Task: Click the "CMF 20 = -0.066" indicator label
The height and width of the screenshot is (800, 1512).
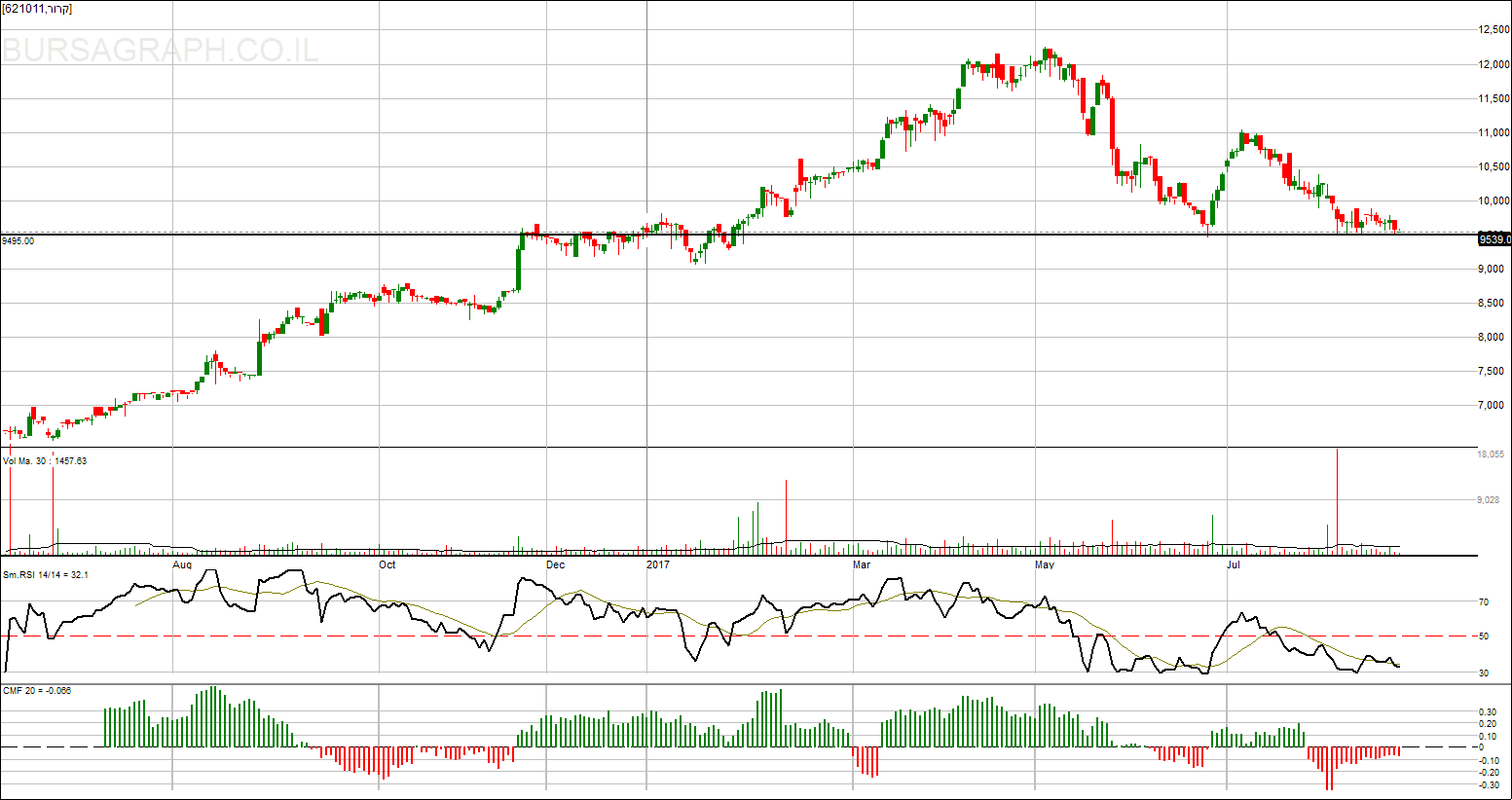Action: (x=37, y=690)
